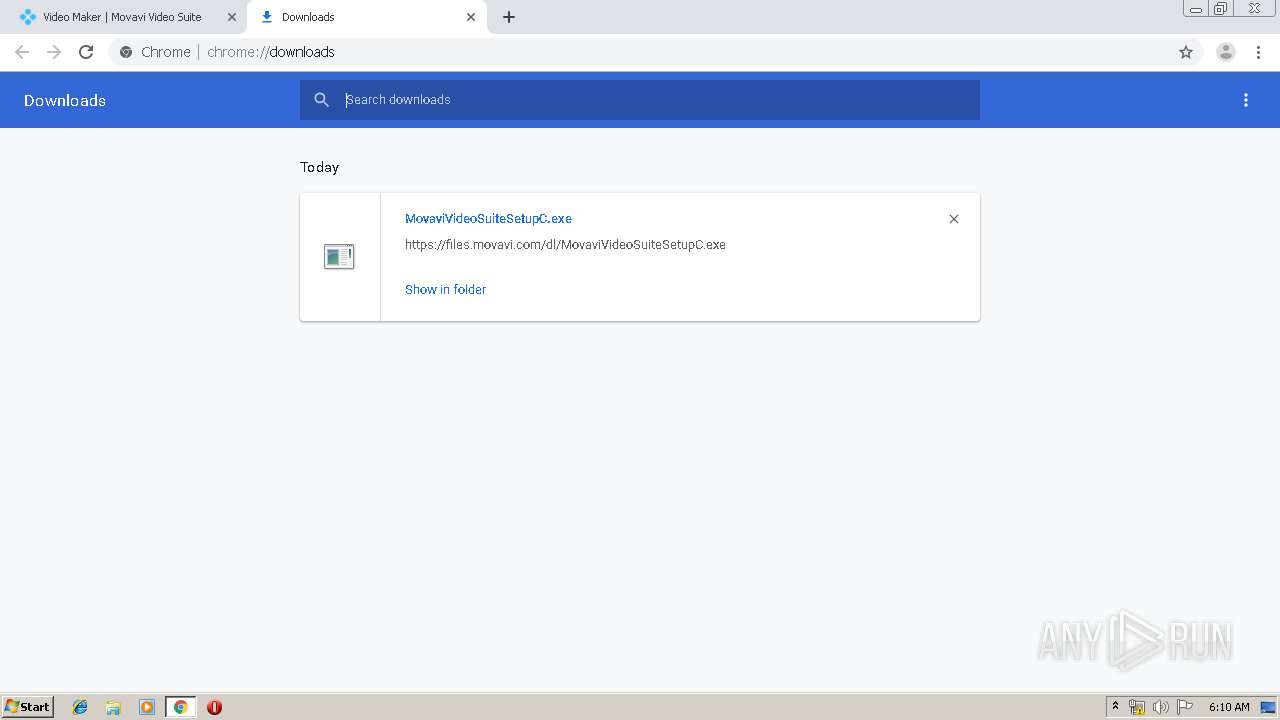Go back with the browser back arrow
This screenshot has width=1280, height=720.
click(x=22, y=52)
